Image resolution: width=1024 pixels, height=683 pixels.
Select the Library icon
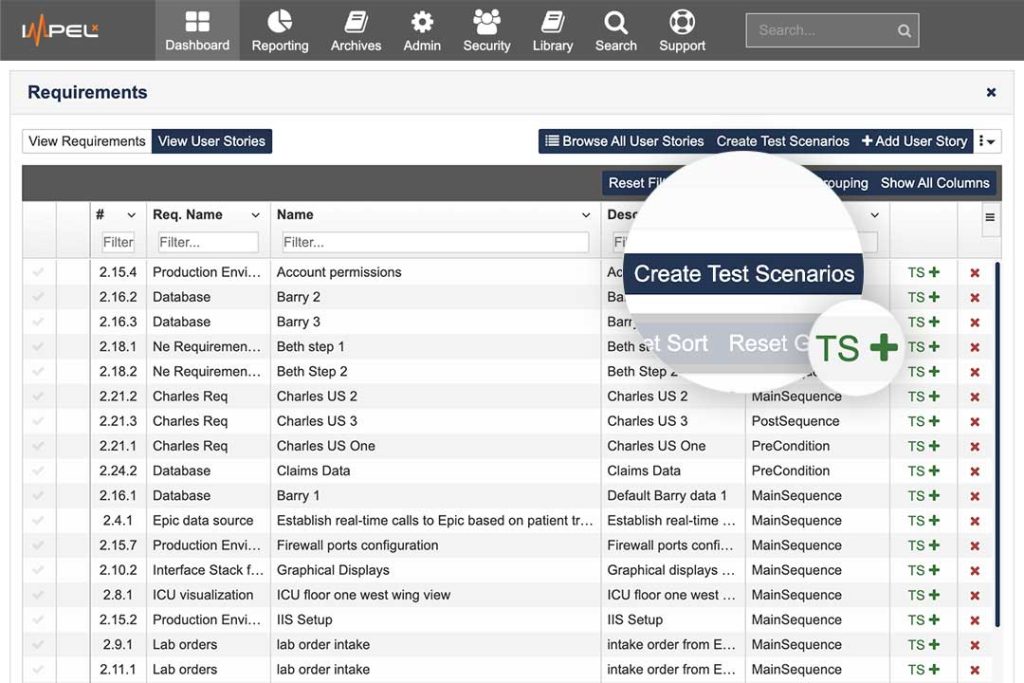[552, 30]
